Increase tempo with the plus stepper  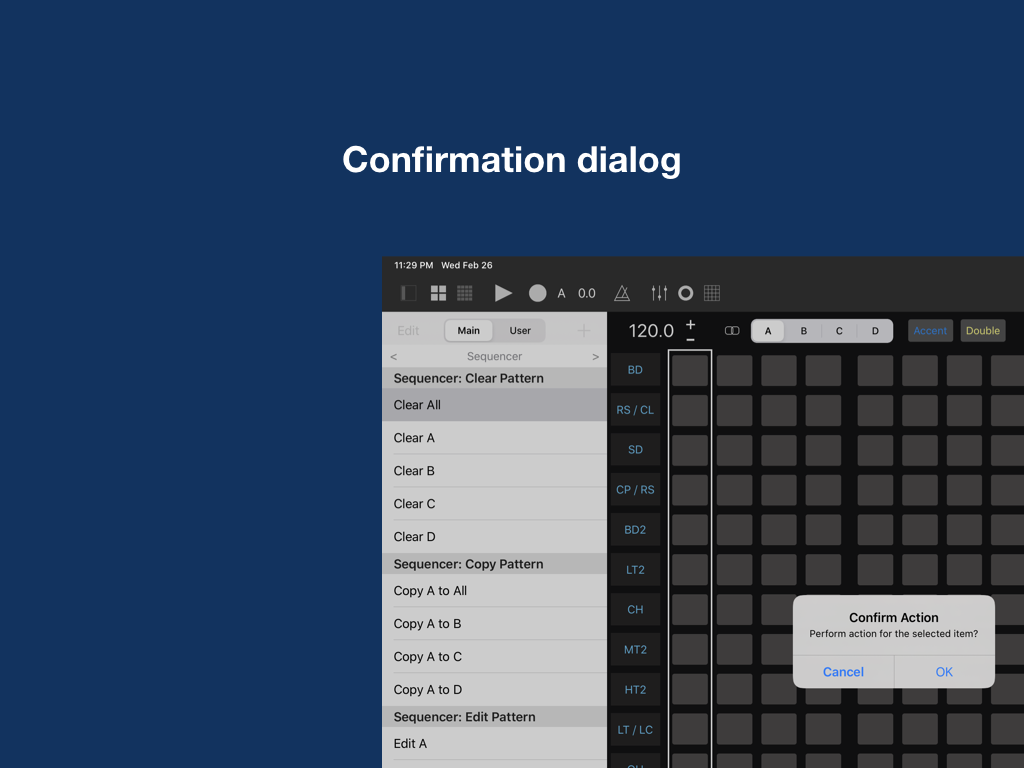(x=690, y=324)
